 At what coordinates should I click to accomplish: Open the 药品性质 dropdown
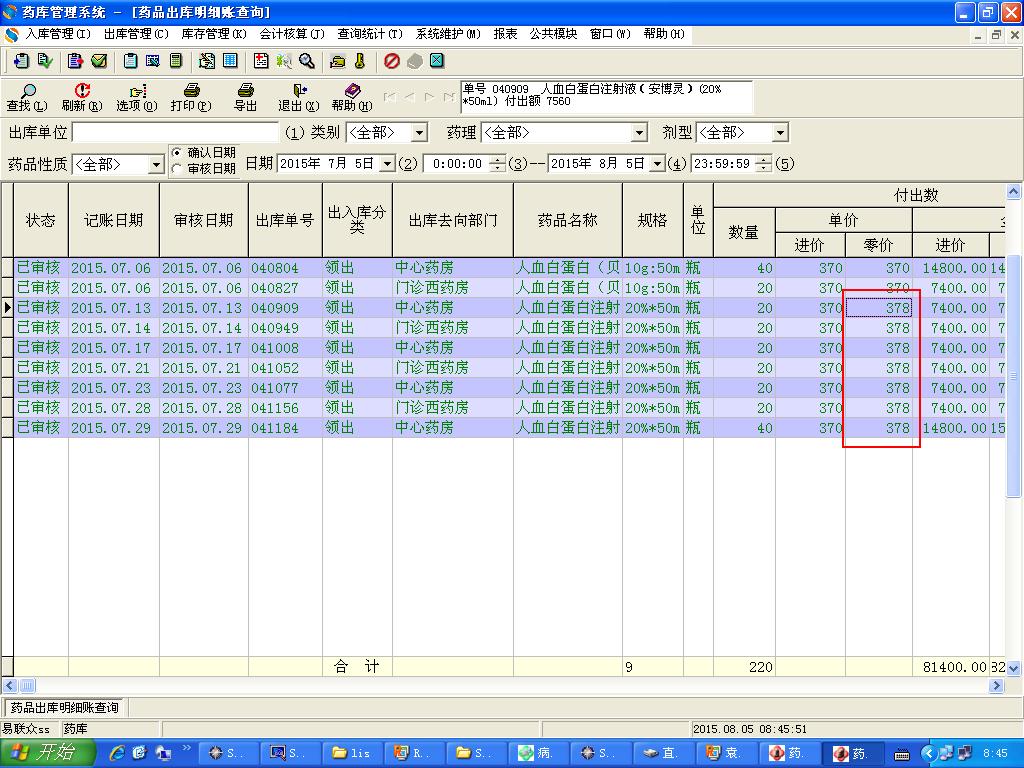(156, 165)
